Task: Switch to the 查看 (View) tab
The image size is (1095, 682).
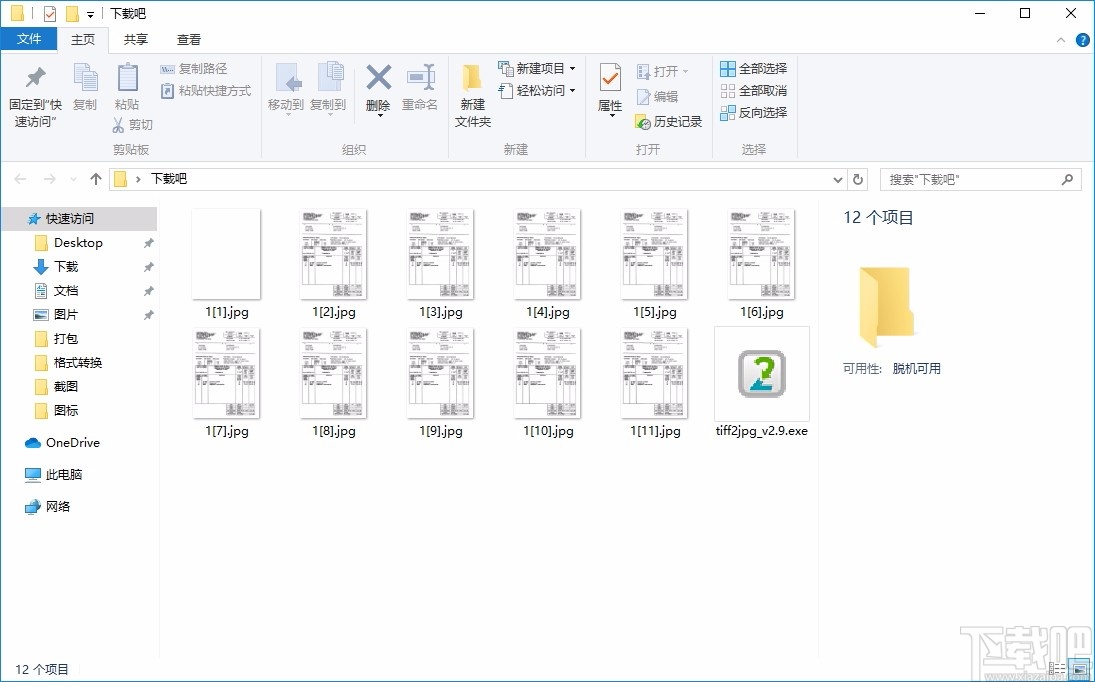Action: pyautogui.click(x=188, y=39)
